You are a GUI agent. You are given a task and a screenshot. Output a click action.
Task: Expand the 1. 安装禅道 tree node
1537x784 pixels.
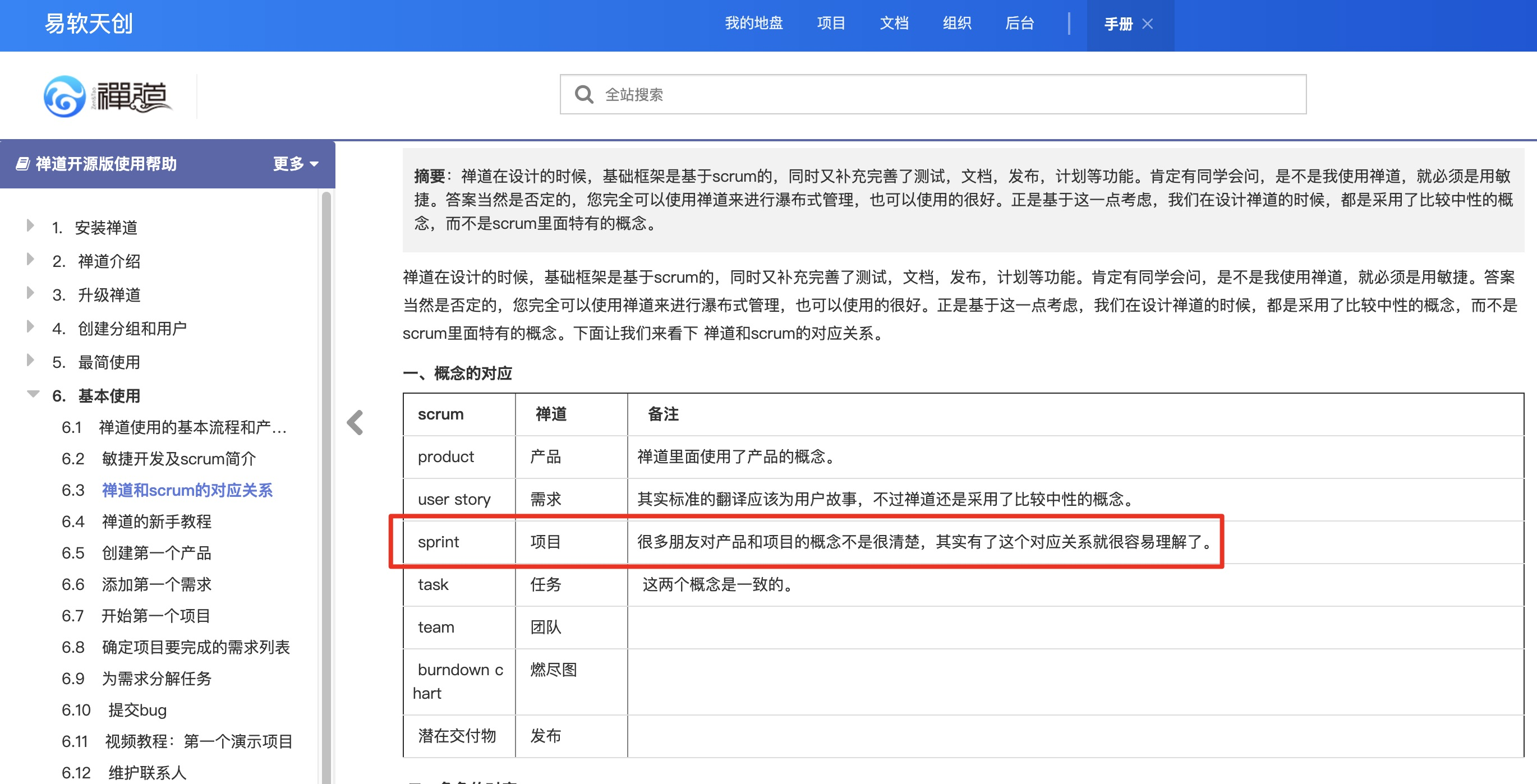30,225
